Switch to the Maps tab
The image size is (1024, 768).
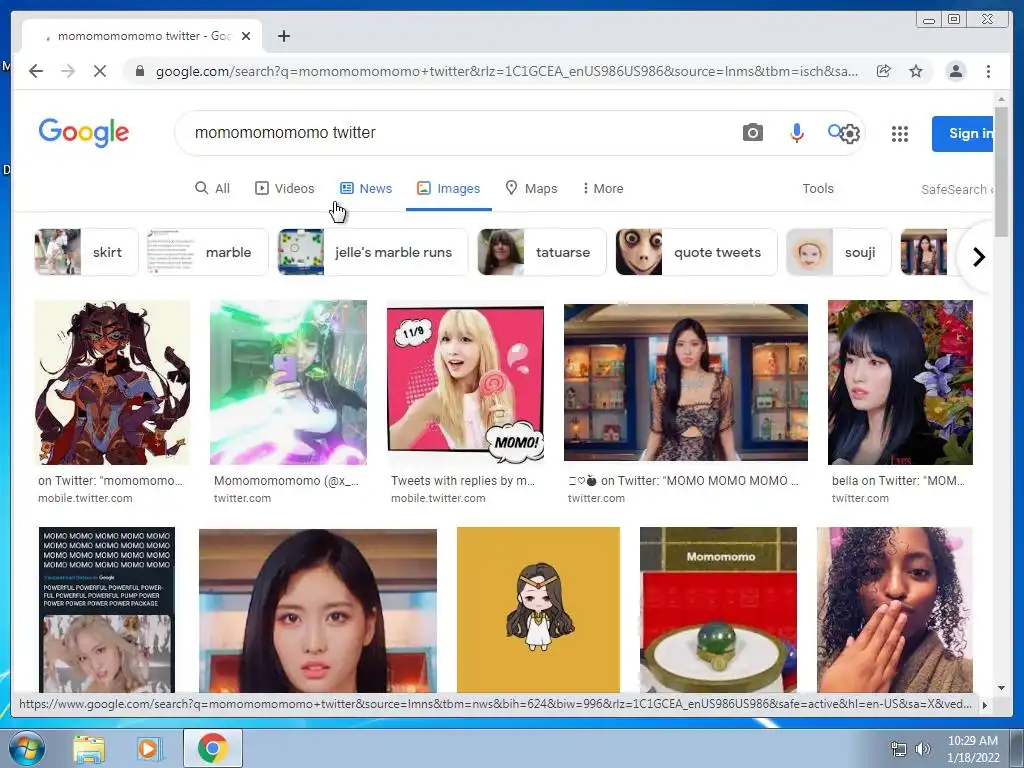(532, 189)
